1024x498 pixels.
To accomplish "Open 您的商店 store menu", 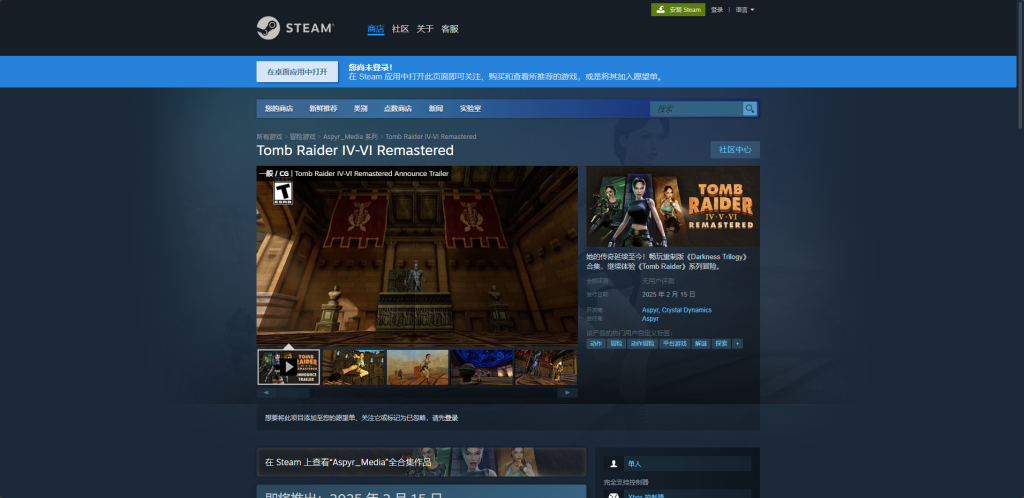I will tap(279, 109).
